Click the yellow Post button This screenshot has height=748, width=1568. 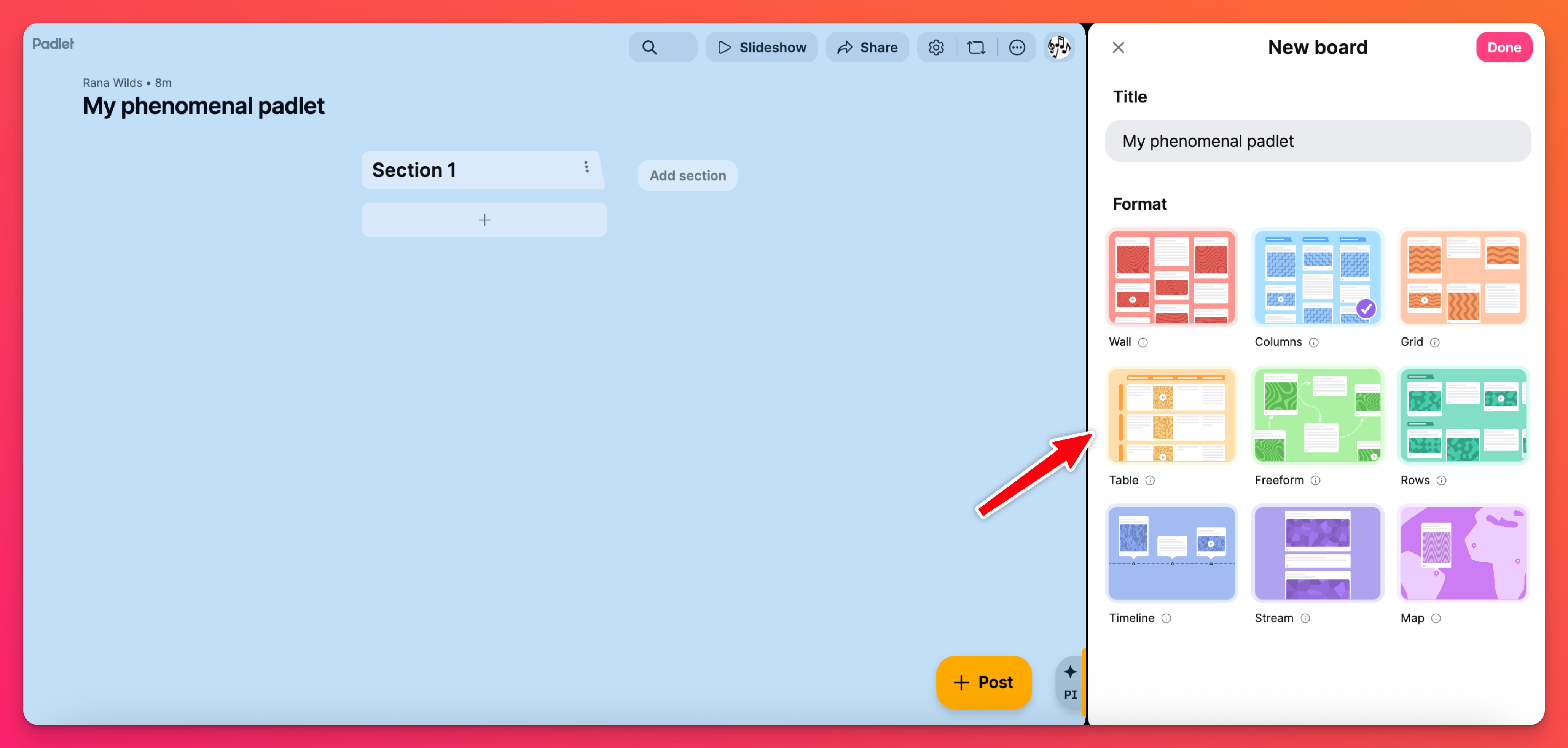[x=983, y=682]
